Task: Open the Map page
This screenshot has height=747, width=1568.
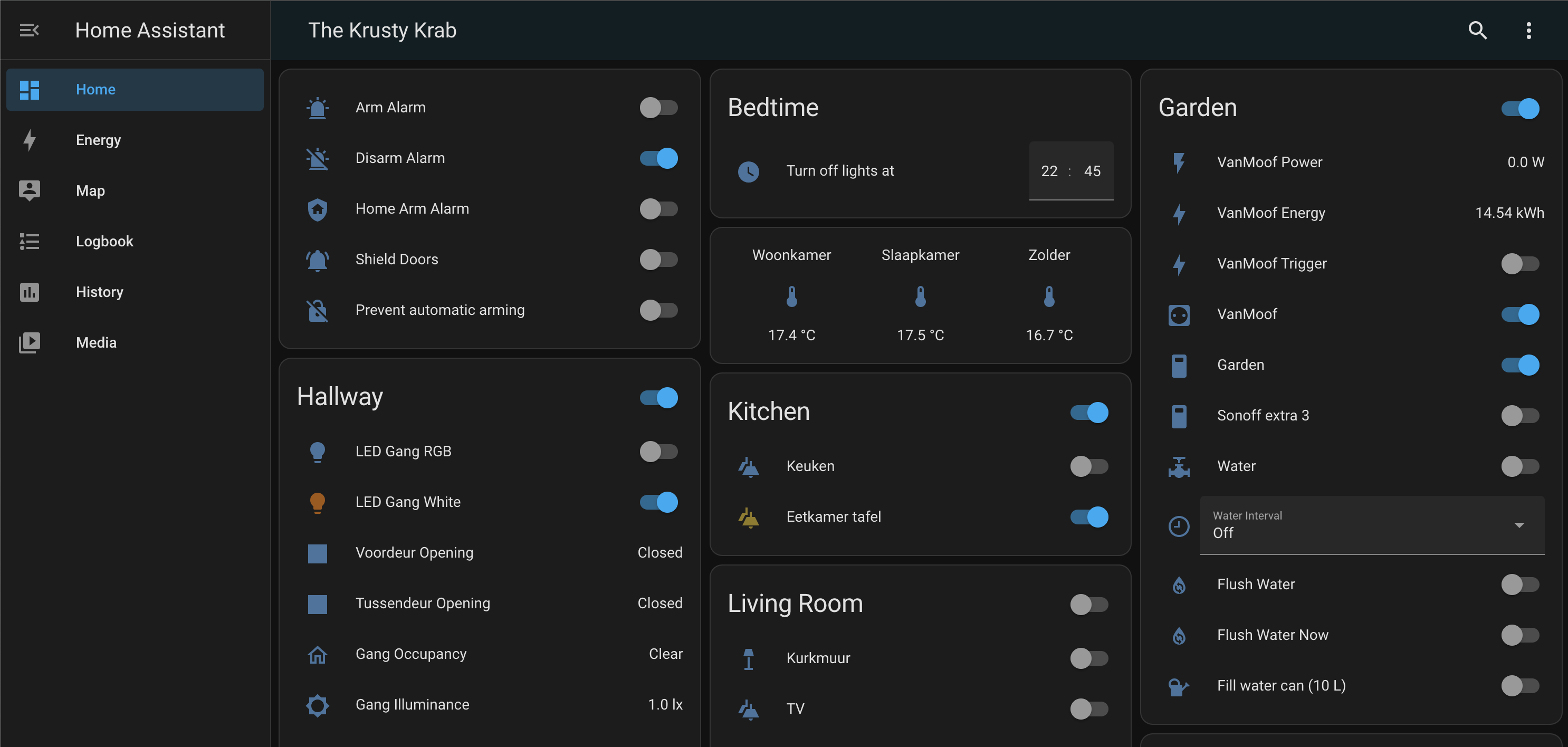Action: coord(135,190)
